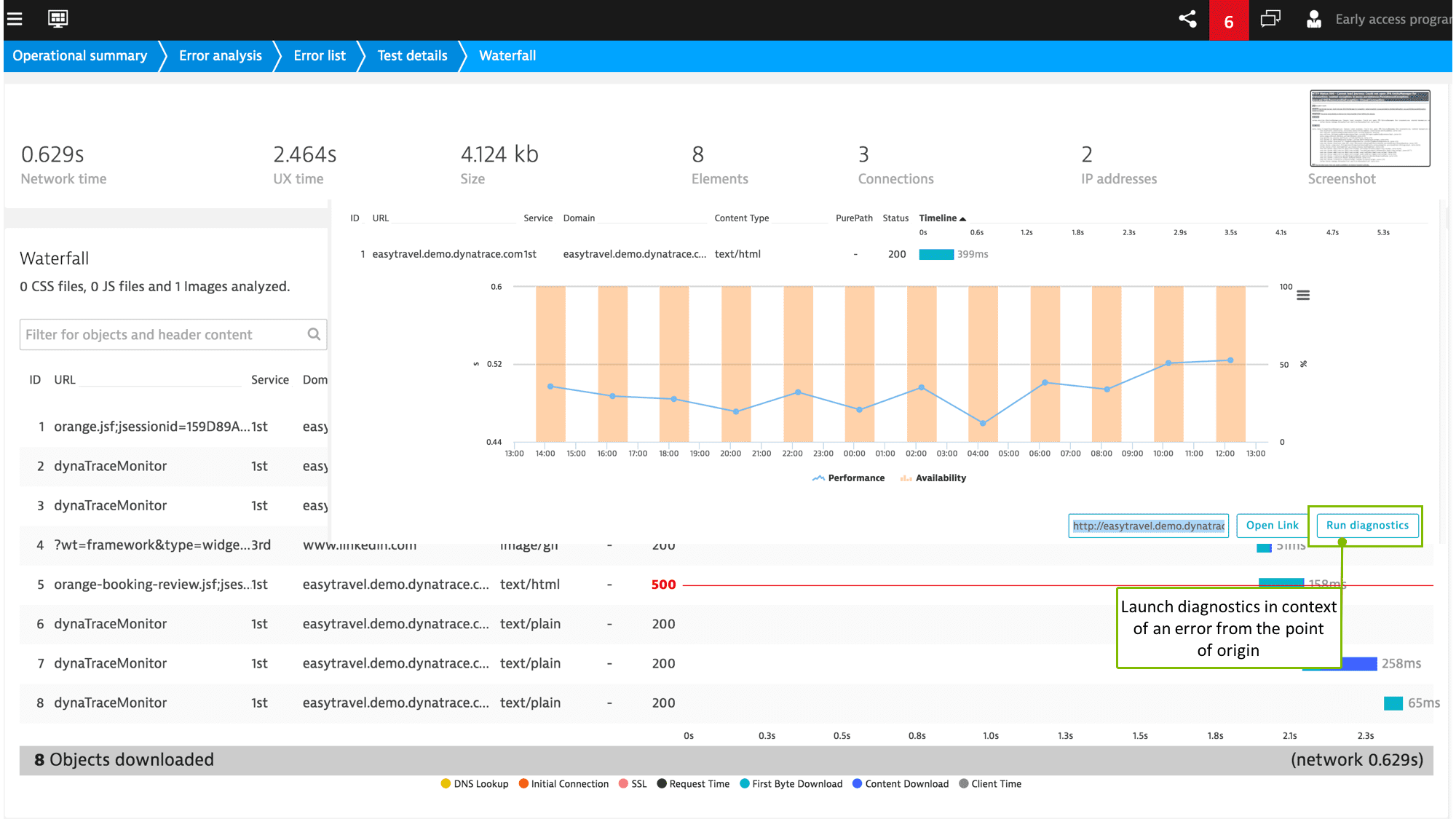Viewport: 1456px width, 819px height.
Task: Select the Waterfall breadcrumb
Action: (x=507, y=56)
